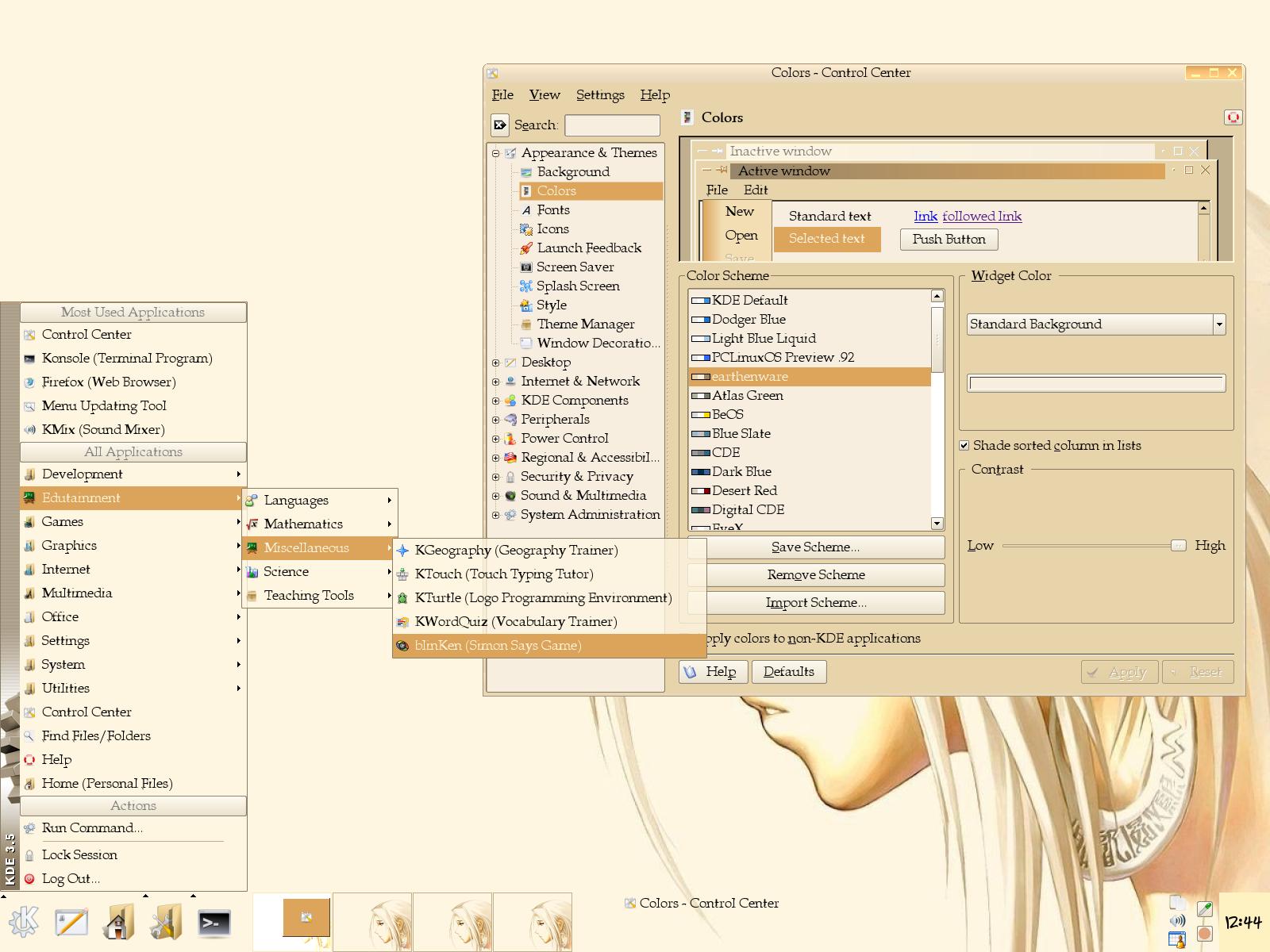
Task: Collapse the Appearance & Themes tree node
Action: tap(496, 153)
